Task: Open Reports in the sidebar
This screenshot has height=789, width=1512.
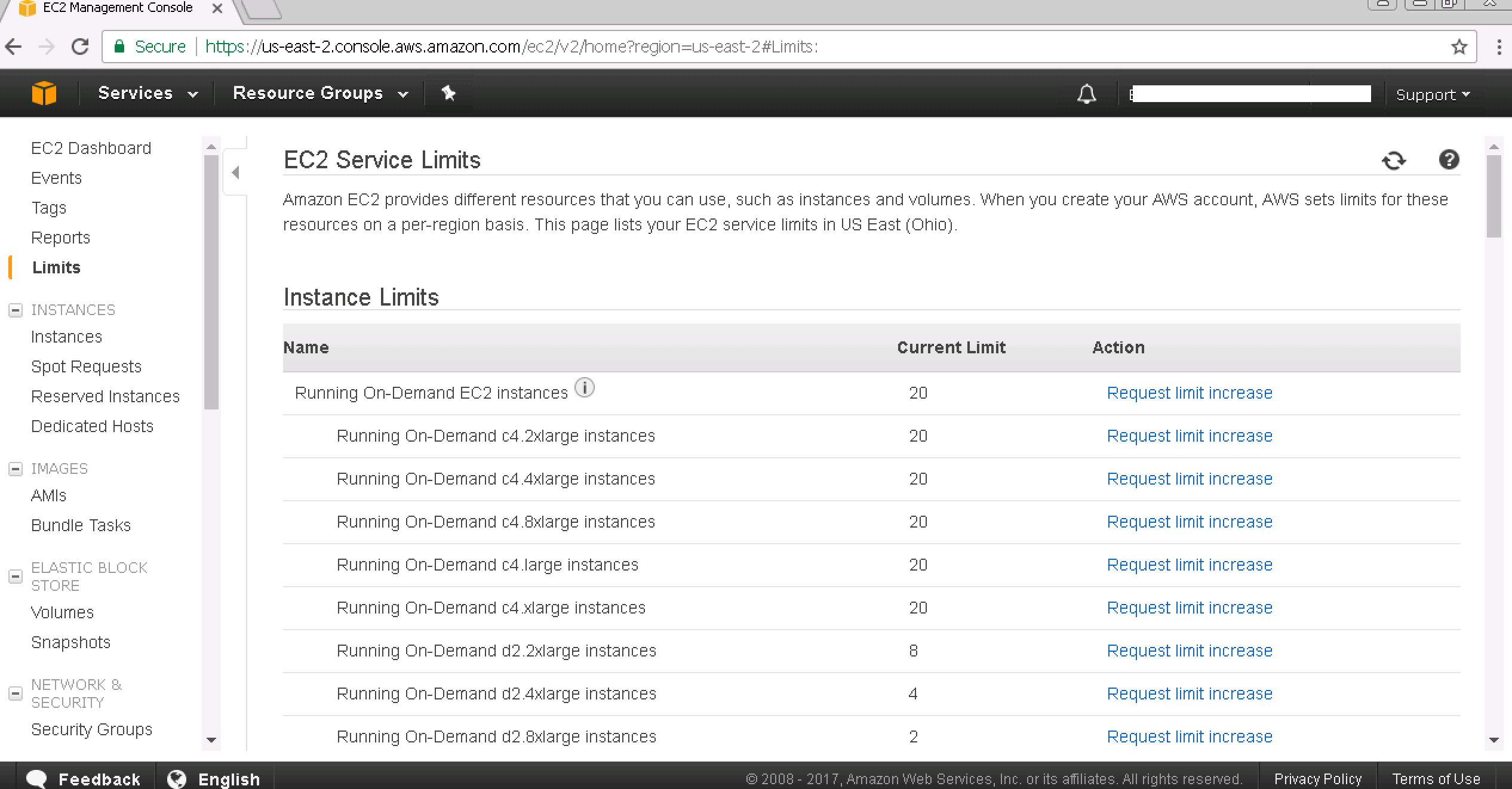Action: (60, 238)
